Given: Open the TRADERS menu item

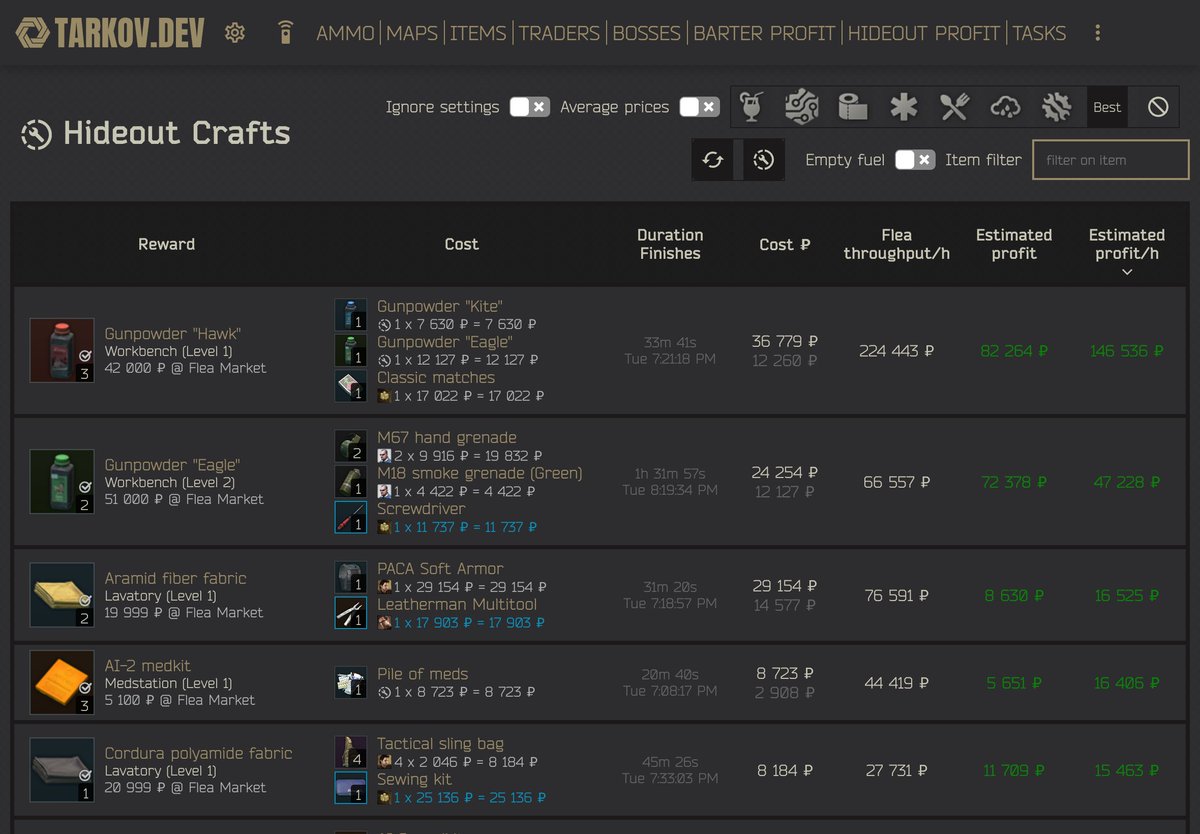Looking at the screenshot, I should pos(560,33).
